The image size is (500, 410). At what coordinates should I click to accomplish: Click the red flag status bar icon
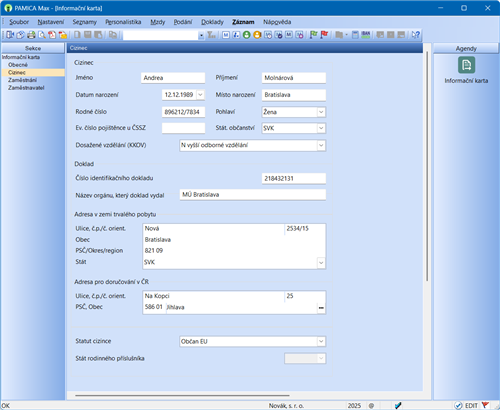tap(485, 405)
